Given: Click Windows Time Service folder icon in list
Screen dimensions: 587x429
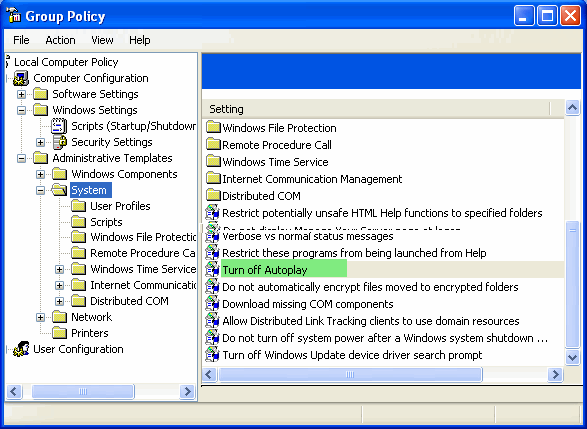Looking at the screenshot, I should [213, 161].
